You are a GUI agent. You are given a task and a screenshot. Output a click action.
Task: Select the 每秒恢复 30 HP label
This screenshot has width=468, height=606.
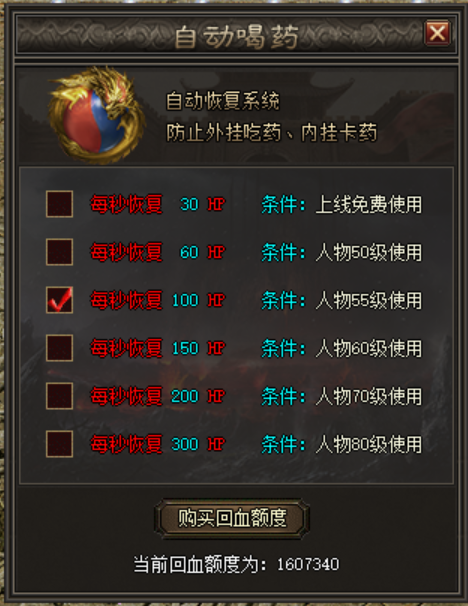tap(158, 204)
